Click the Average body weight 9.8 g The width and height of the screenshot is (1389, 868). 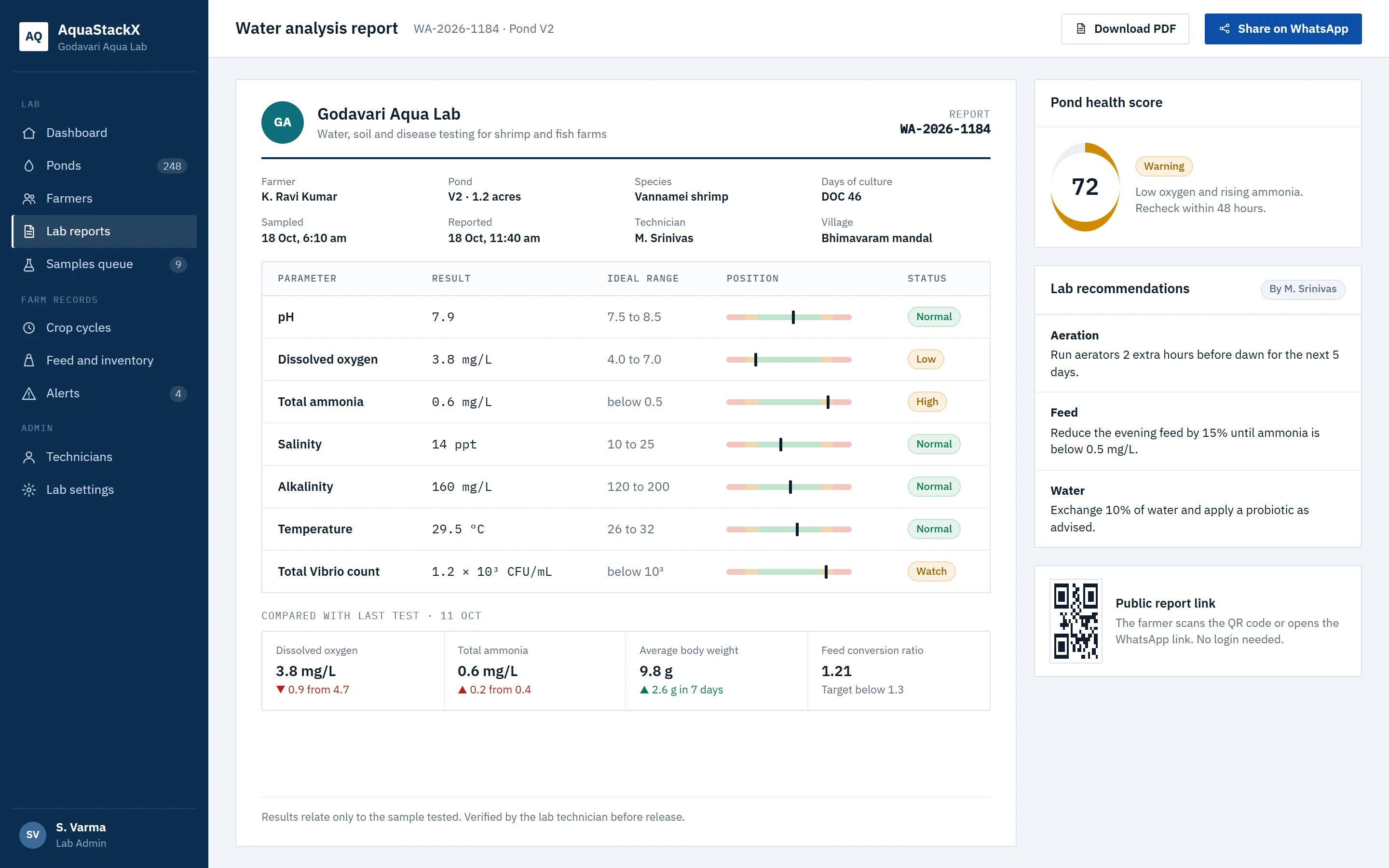click(x=656, y=671)
